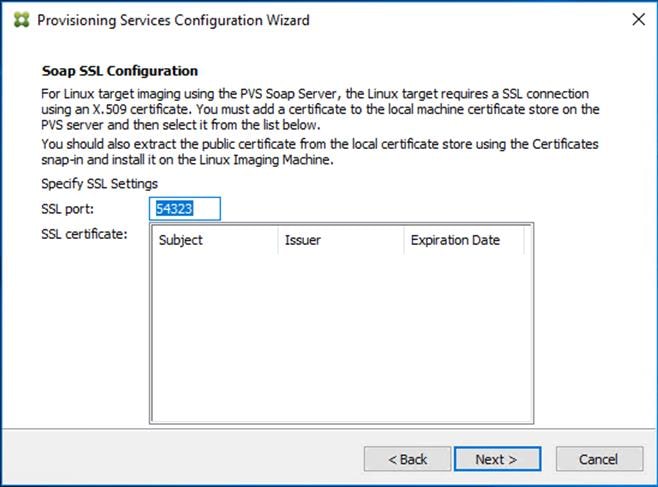The width and height of the screenshot is (658, 487).
Task: Click the 'Specify SSL Settings' text
Action: (99, 183)
